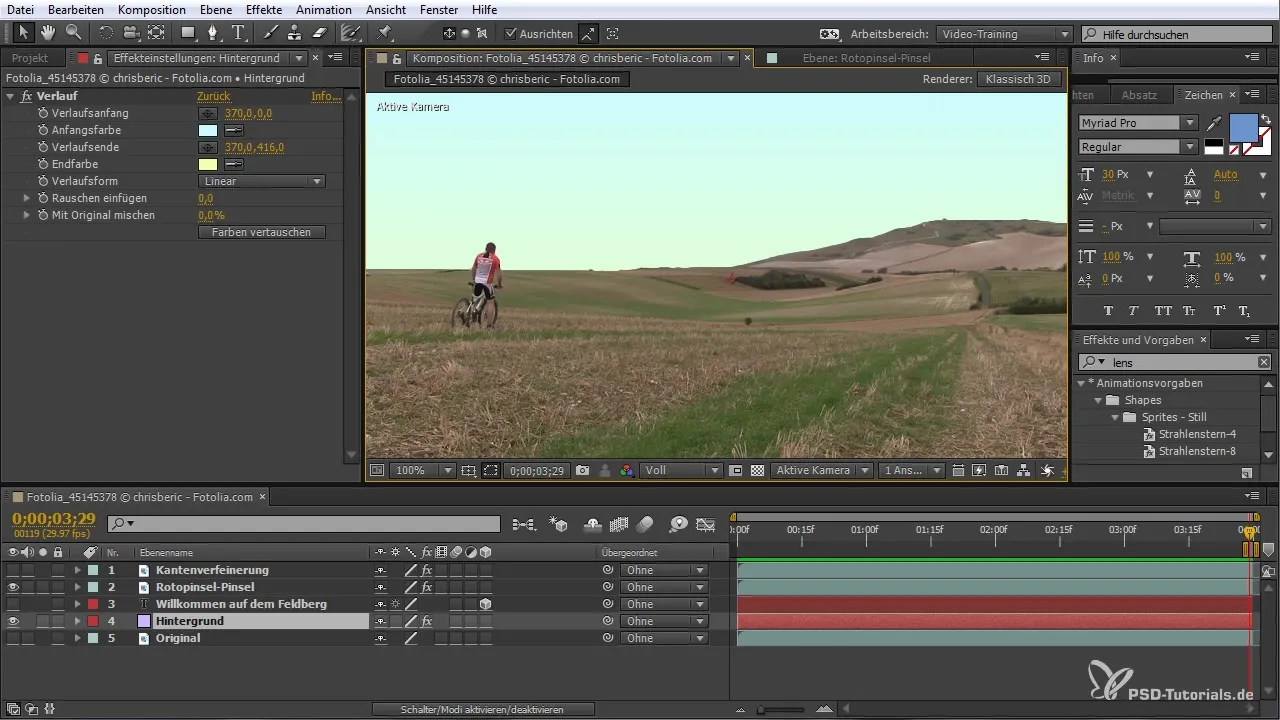Click Zurück to reset Verlauf effect

[x=213, y=97]
